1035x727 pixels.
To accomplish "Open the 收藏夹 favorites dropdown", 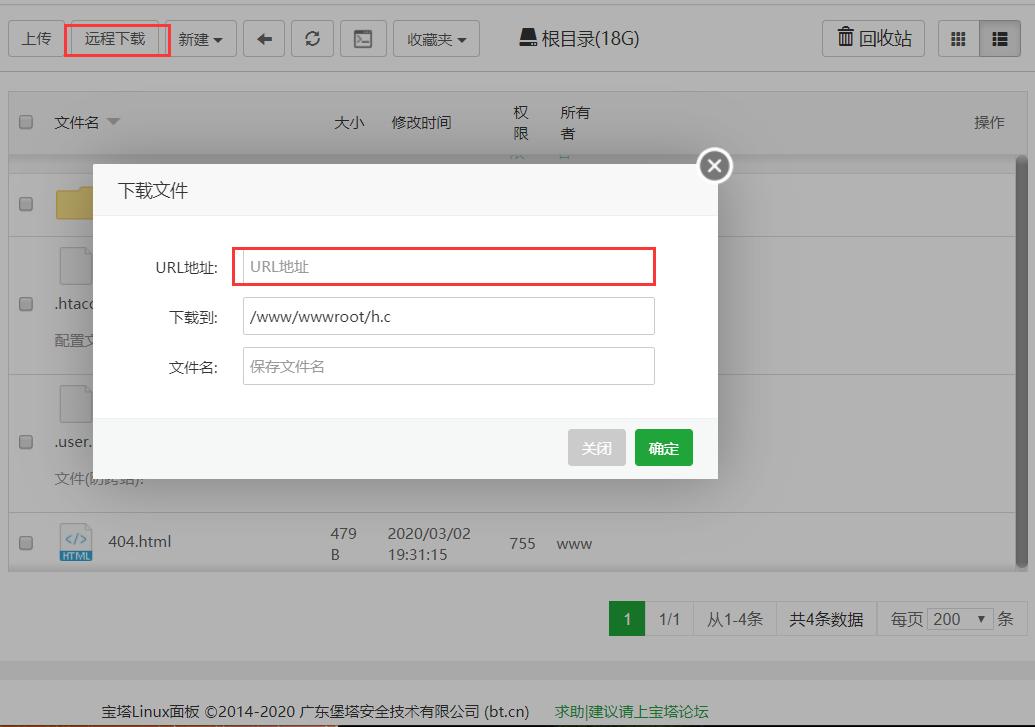I will [435, 38].
